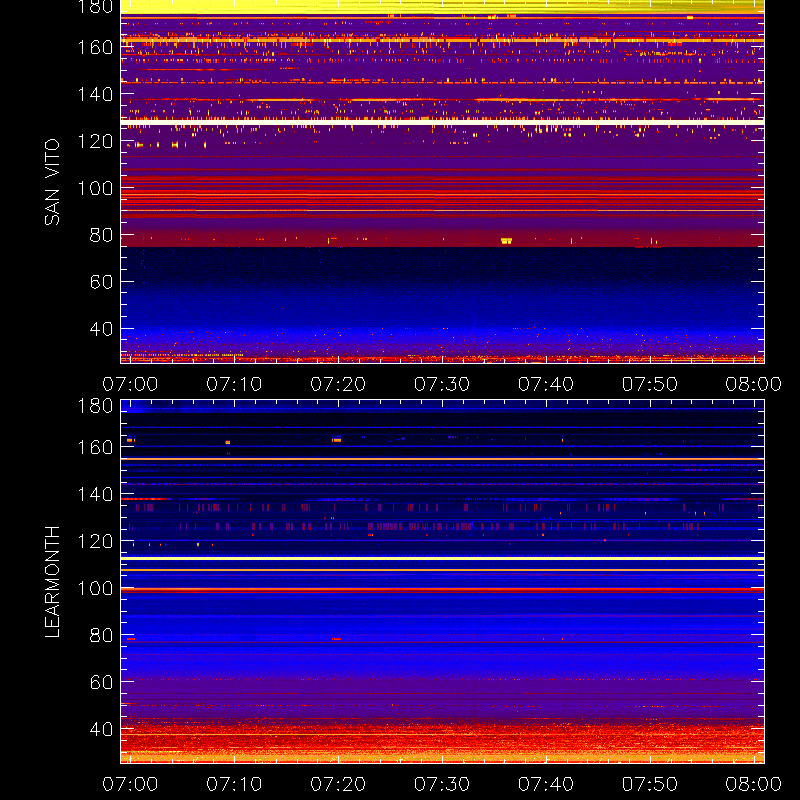The image size is (800, 800).
Task: Click 07:20 under the SAN VITO spectrogram
Action: click(338, 384)
